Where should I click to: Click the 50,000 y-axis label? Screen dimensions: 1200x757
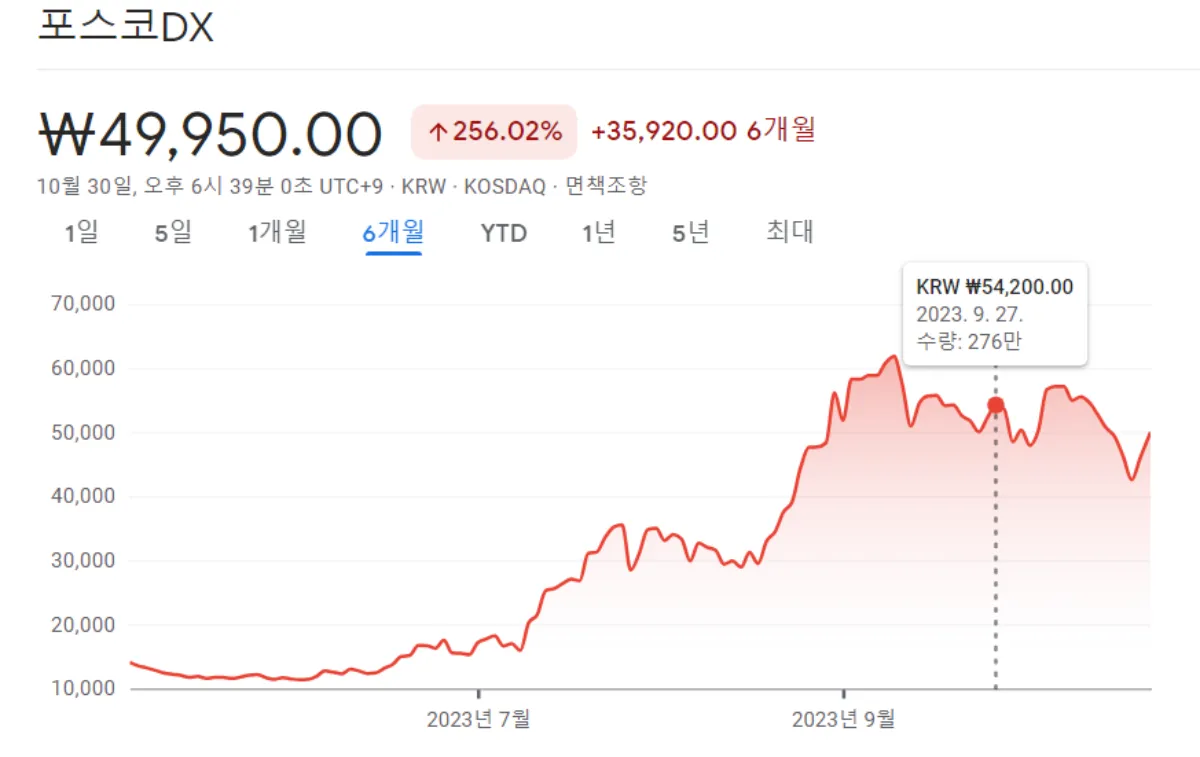82,432
